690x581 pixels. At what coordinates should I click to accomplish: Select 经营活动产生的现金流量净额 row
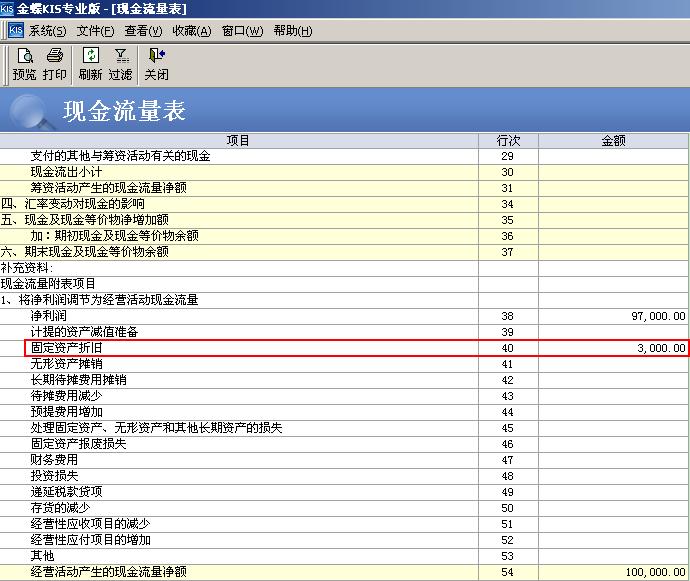pyautogui.click(x=344, y=572)
